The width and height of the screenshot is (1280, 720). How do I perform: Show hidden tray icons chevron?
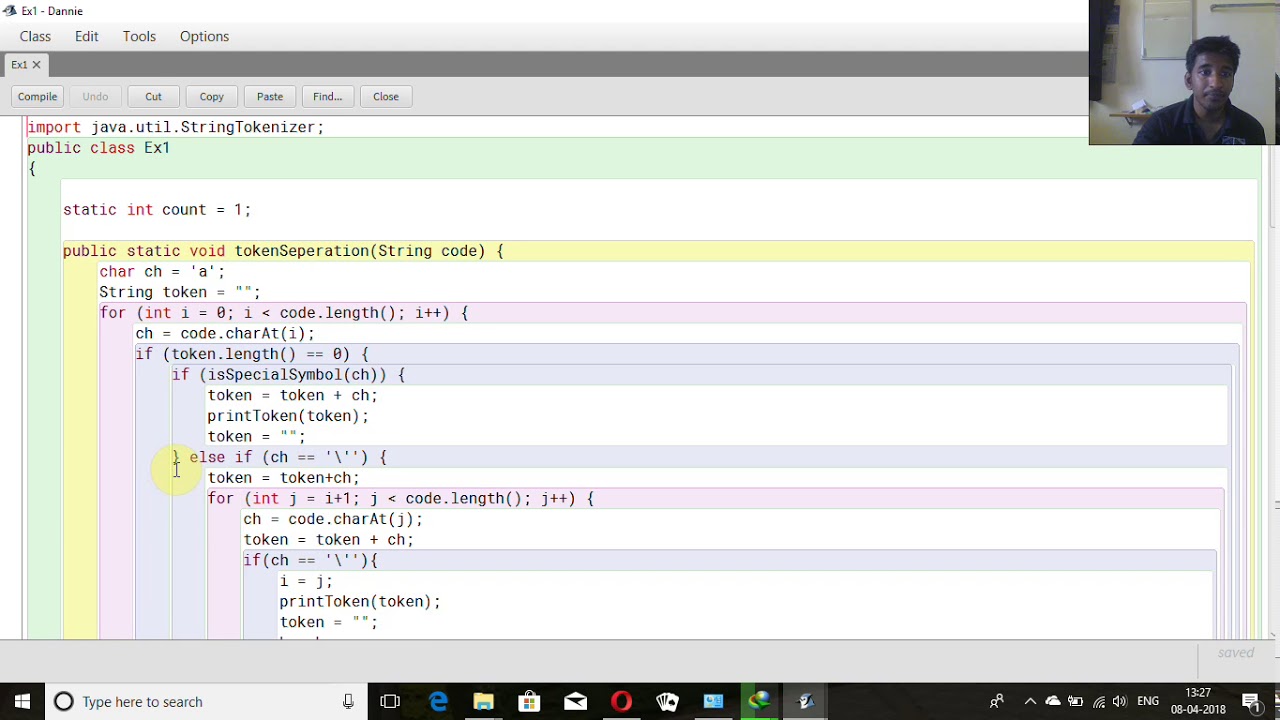click(1030, 701)
